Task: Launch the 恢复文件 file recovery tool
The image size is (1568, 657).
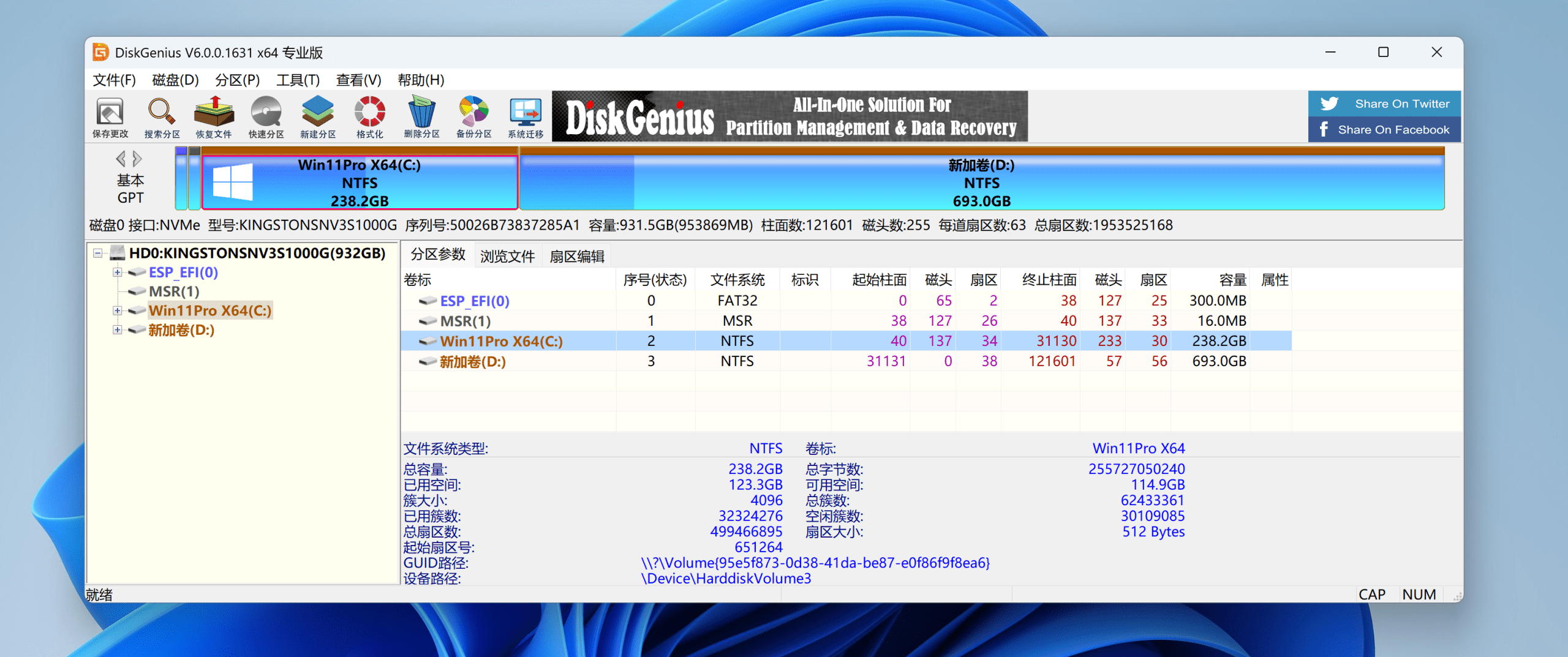Action: click(x=214, y=117)
